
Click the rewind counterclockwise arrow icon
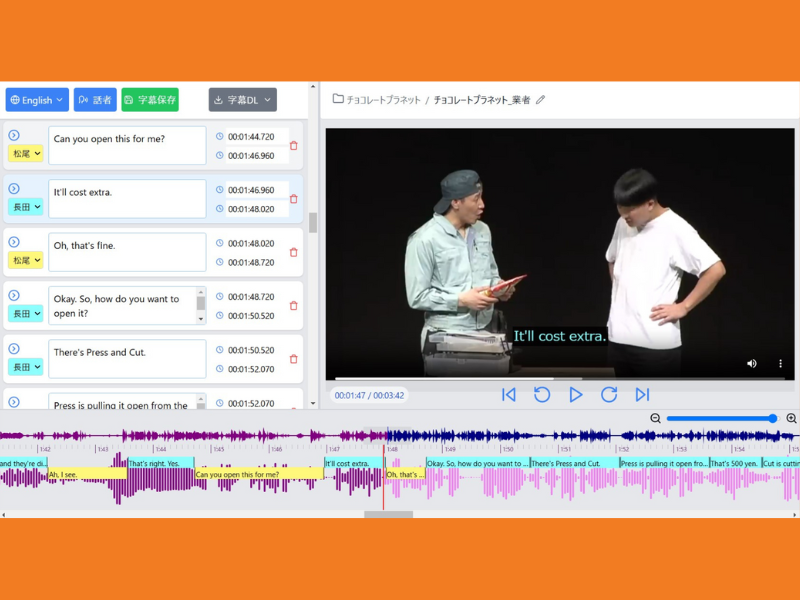(x=542, y=395)
